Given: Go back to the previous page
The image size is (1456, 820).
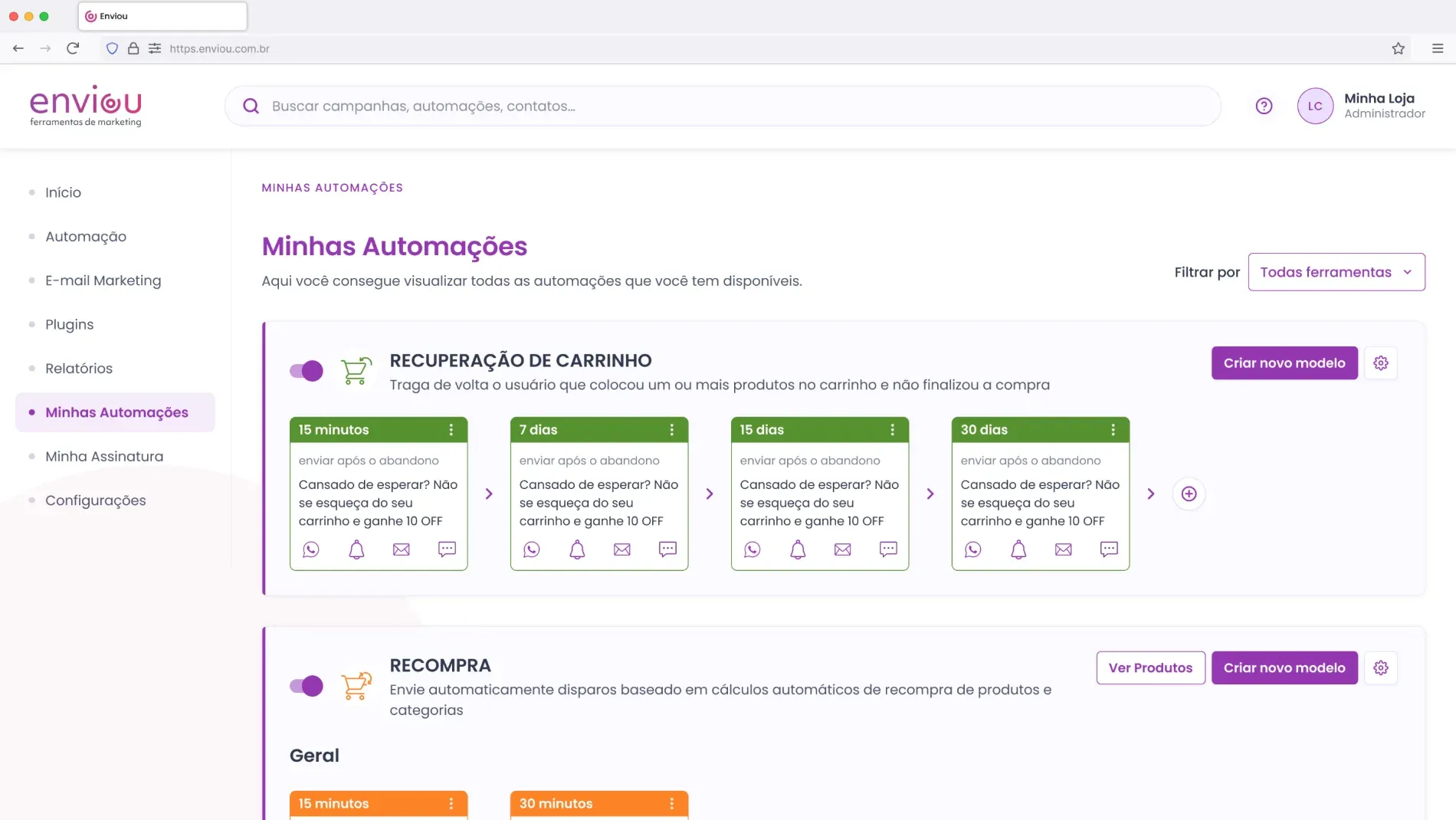Looking at the screenshot, I should tap(18, 48).
